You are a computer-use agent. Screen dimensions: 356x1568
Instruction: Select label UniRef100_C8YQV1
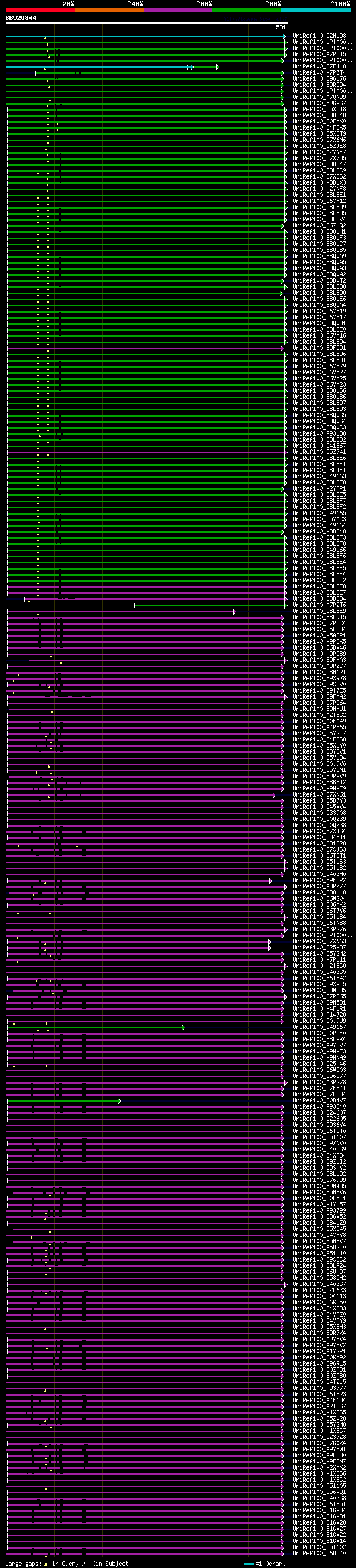319,752
